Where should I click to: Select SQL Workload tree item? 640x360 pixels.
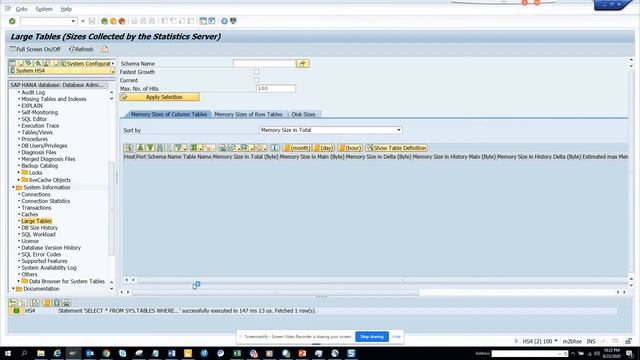point(38,234)
